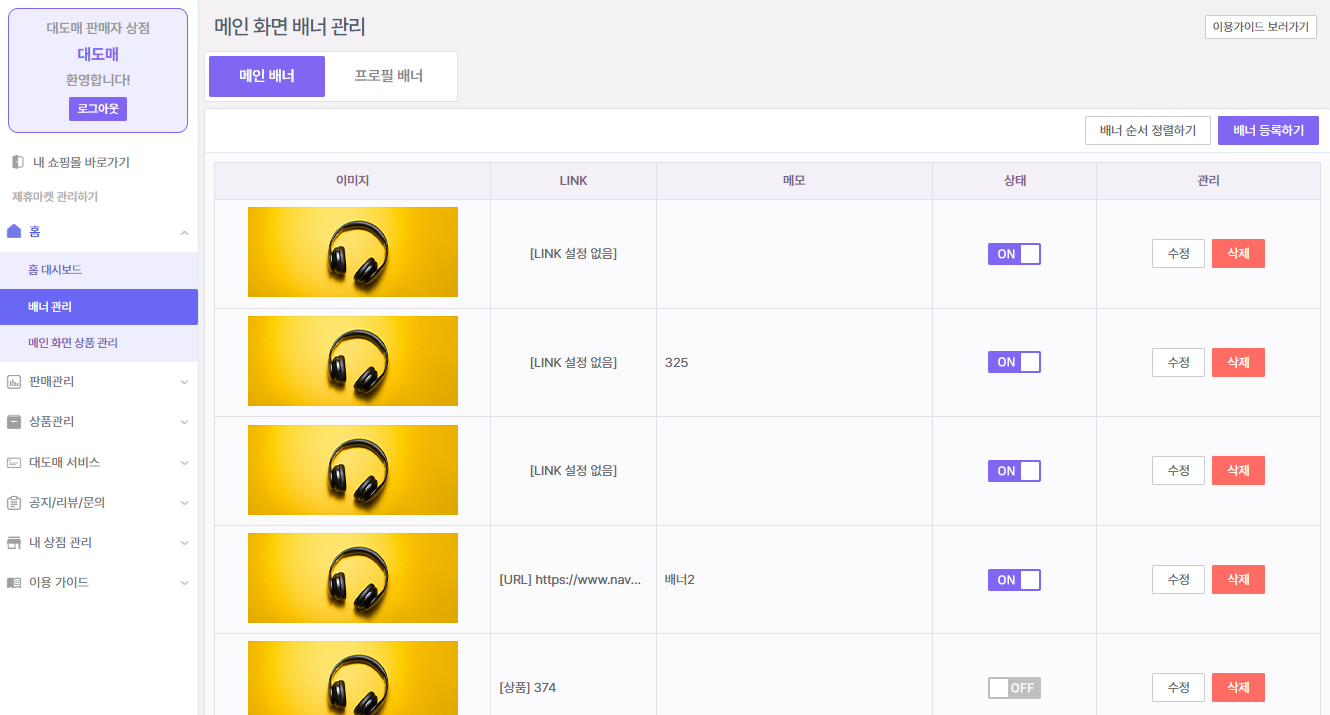Image resolution: width=1330 pixels, height=715 pixels.
Task: Click the 상품관리 box icon
Action: pyautogui.click(x=14, y=422)
